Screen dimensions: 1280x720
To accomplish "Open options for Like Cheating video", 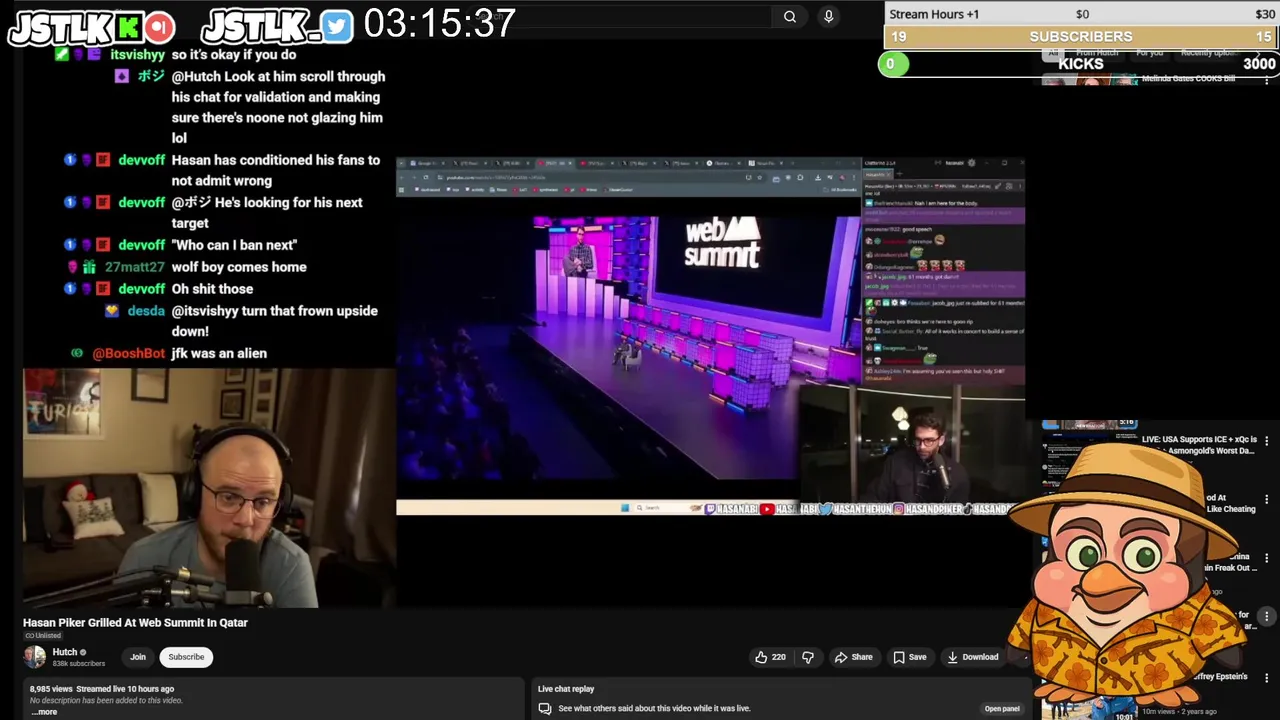I will pyautogui.click(x=1267, y=499).
